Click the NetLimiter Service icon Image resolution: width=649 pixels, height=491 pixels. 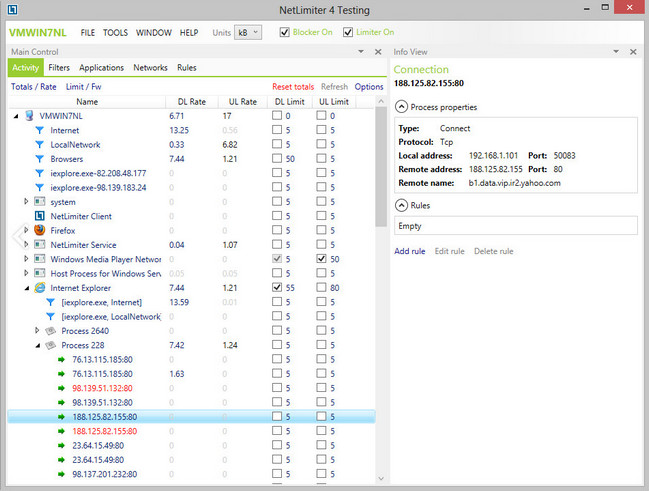point(40,245)
